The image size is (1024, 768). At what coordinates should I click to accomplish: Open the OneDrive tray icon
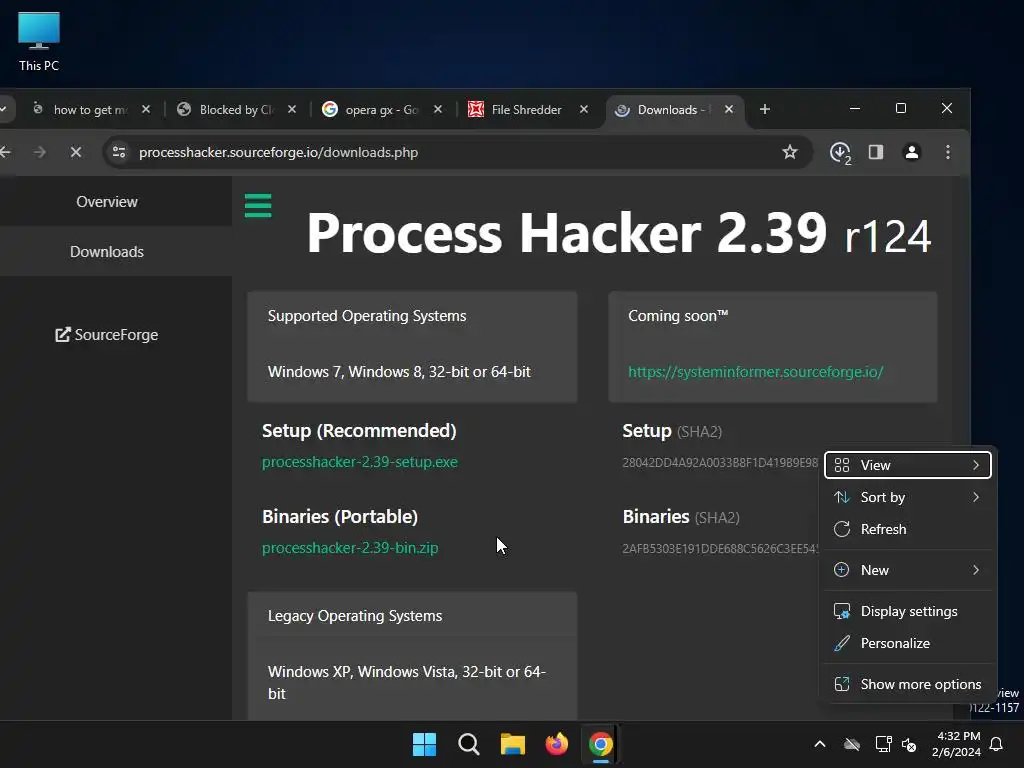(852, 744)
